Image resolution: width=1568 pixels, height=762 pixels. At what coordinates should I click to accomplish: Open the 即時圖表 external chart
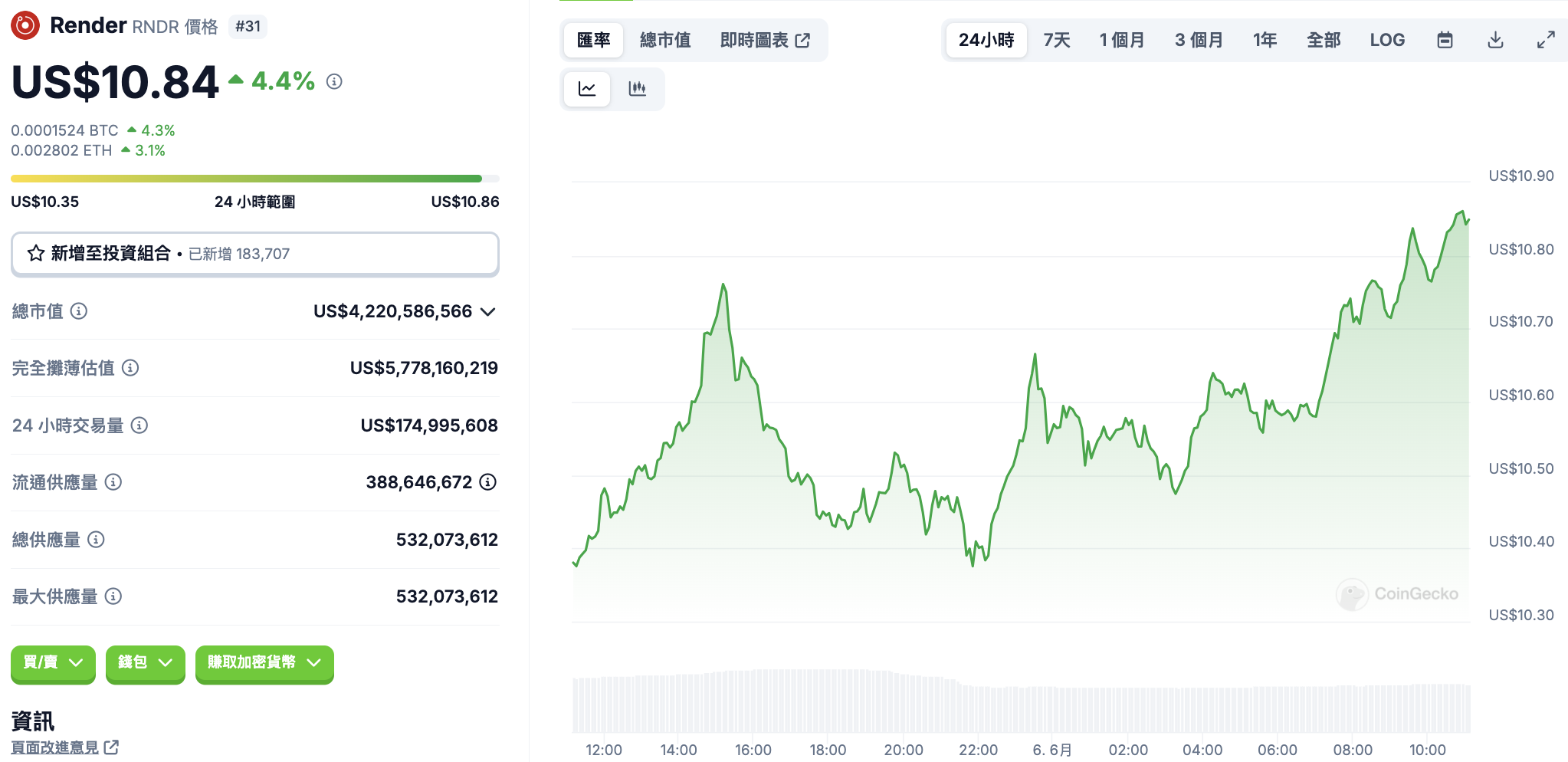point(765,40)
